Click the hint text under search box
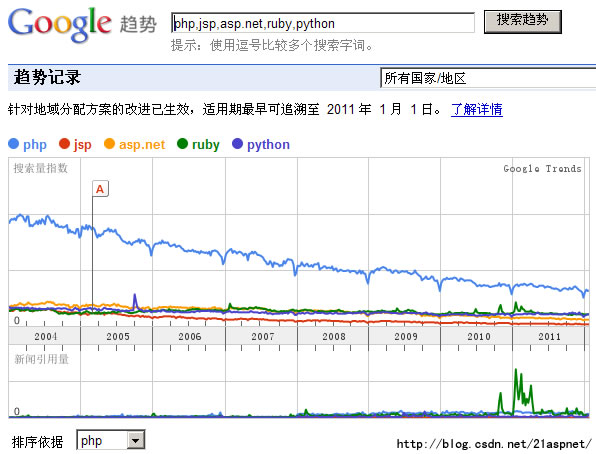 (272, 46)
